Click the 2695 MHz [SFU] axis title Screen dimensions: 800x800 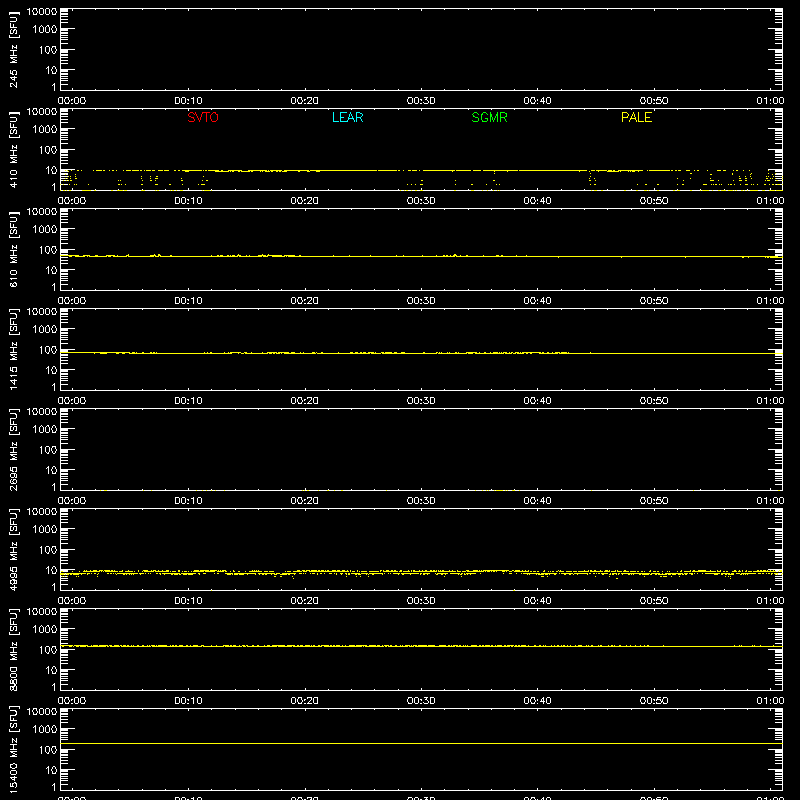click(13, 449)
